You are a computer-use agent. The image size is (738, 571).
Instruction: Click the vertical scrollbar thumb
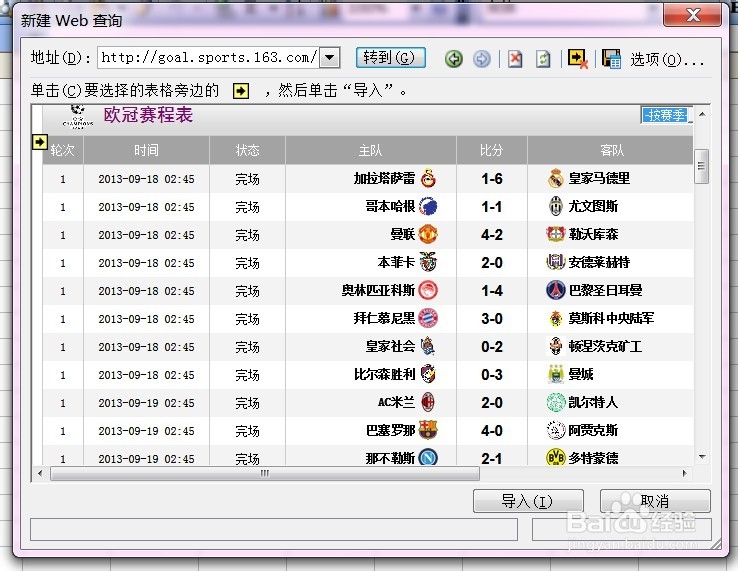pyautogui.click(x=701, y=166)
